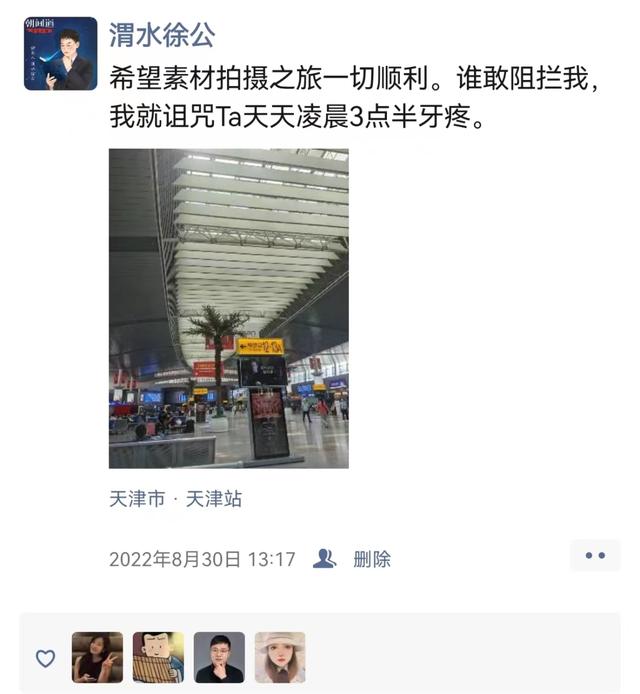Screen dimensions: 640x694
Task: Open the train station photo
Action: [x=229, y=308]
